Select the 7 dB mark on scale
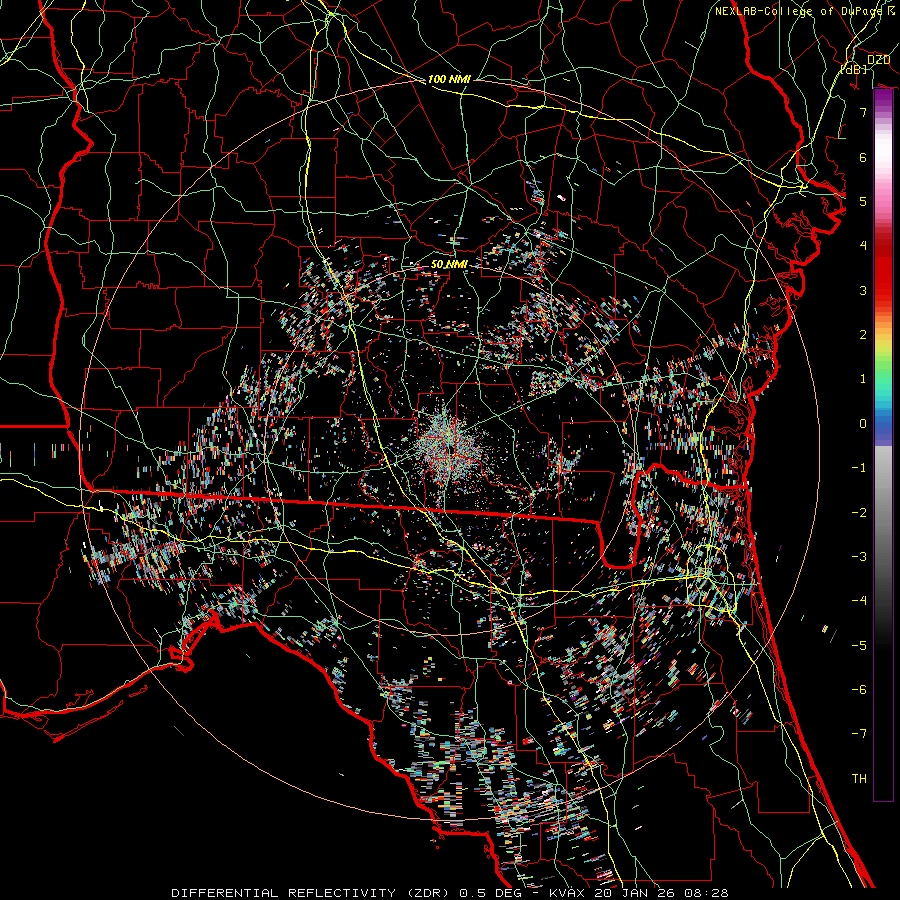 click(x=862, y=113)
